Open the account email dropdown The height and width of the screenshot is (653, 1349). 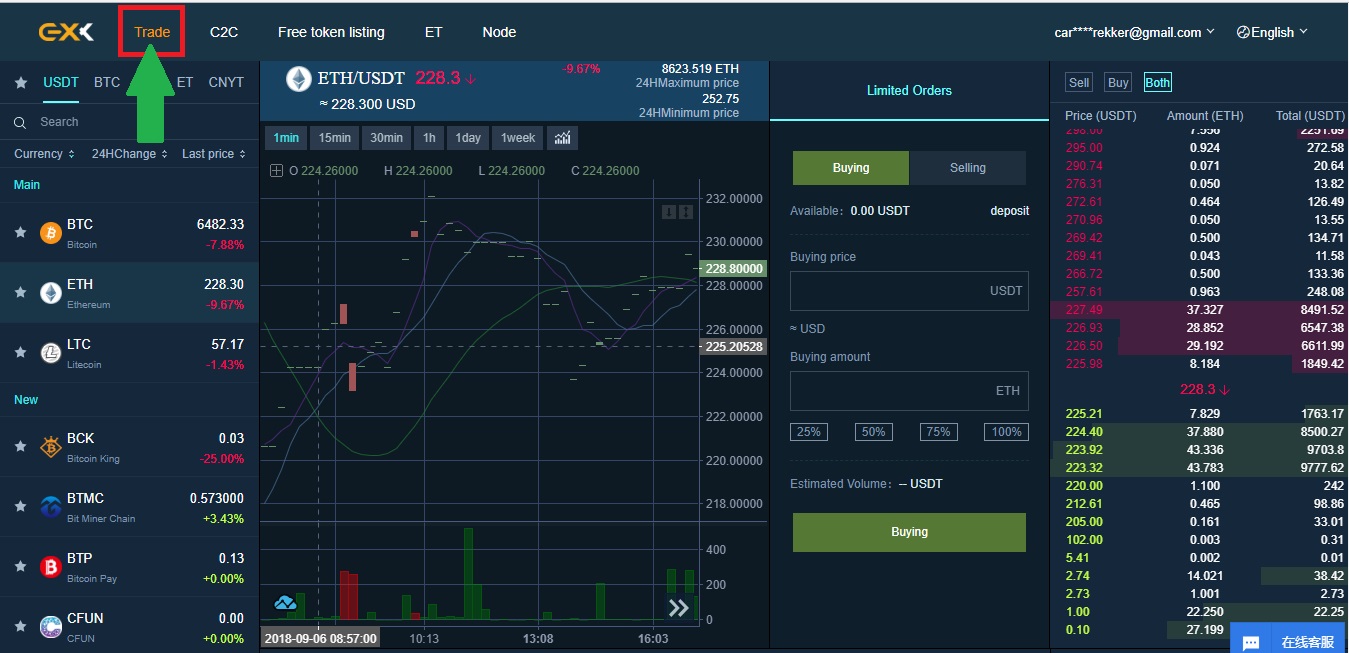[x=1135, y=32]
